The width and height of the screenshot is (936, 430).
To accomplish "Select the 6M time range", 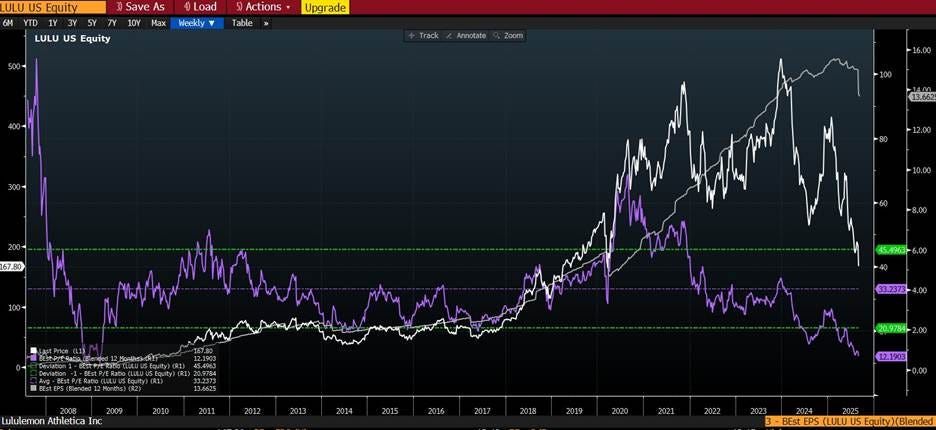I will click(8, 23).
